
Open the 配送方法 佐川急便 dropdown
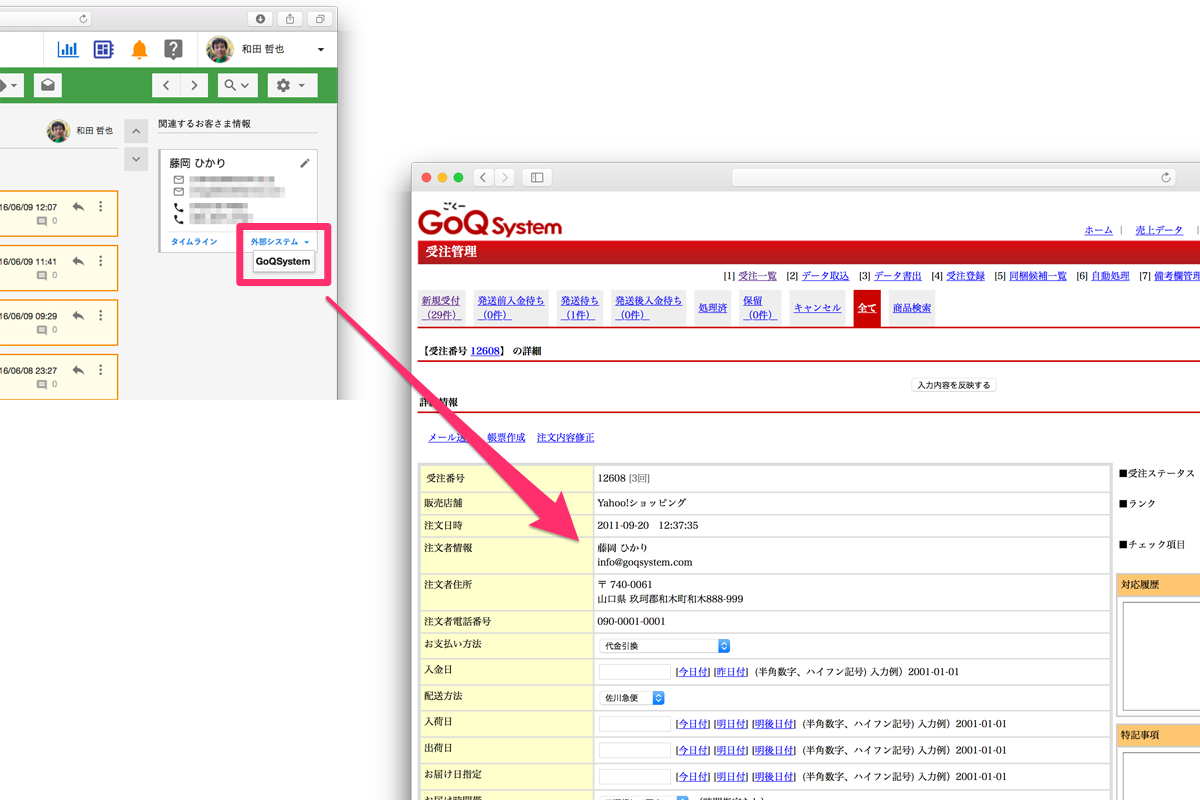coord(632,698)
